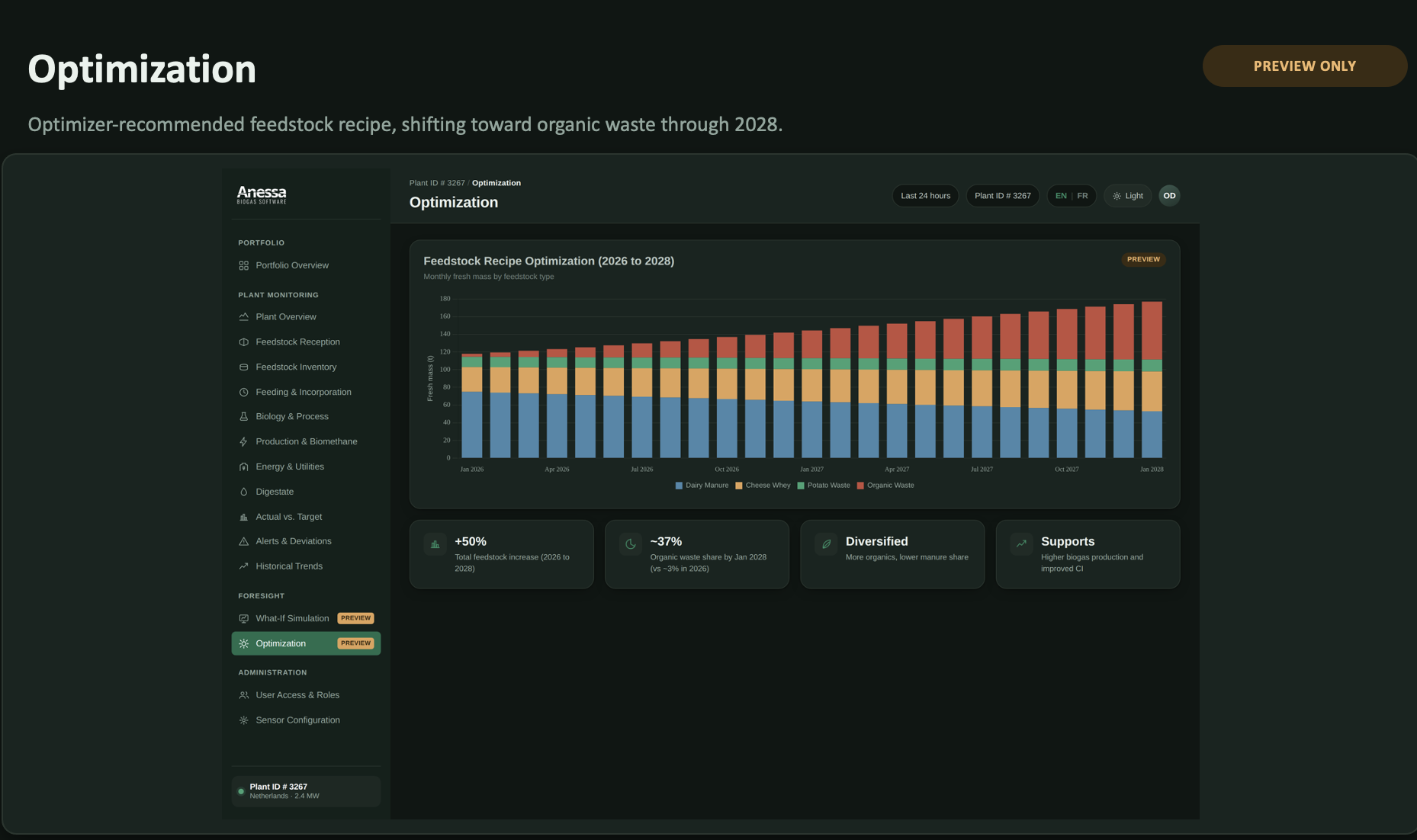Select the +50% total feedstock increase card
Viewport: 1417px width, 840px height.
tap(502, 554)
